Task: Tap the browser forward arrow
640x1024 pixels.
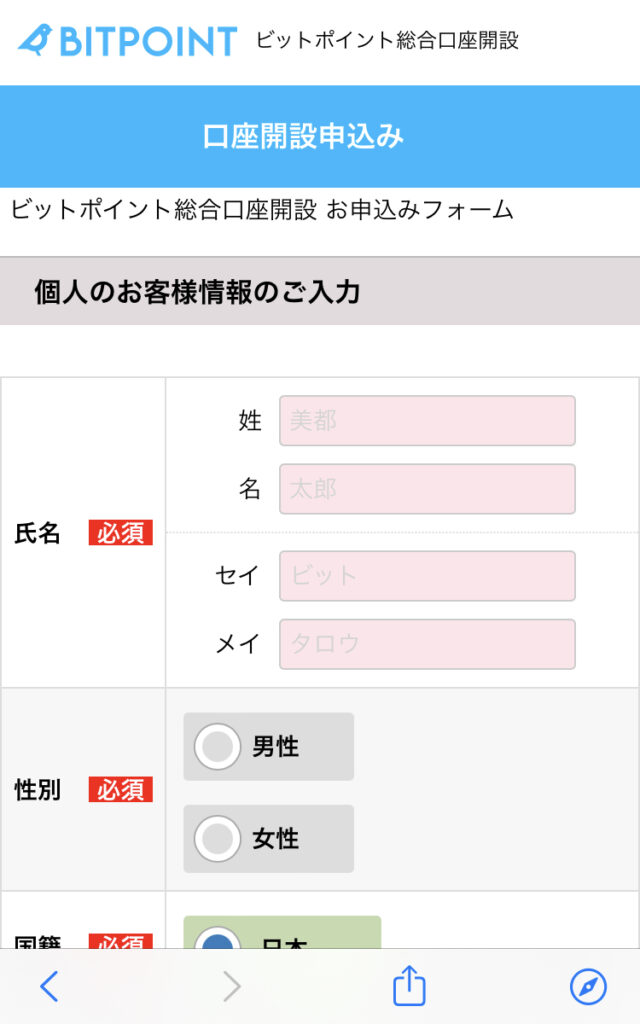Action: (232, 986)
